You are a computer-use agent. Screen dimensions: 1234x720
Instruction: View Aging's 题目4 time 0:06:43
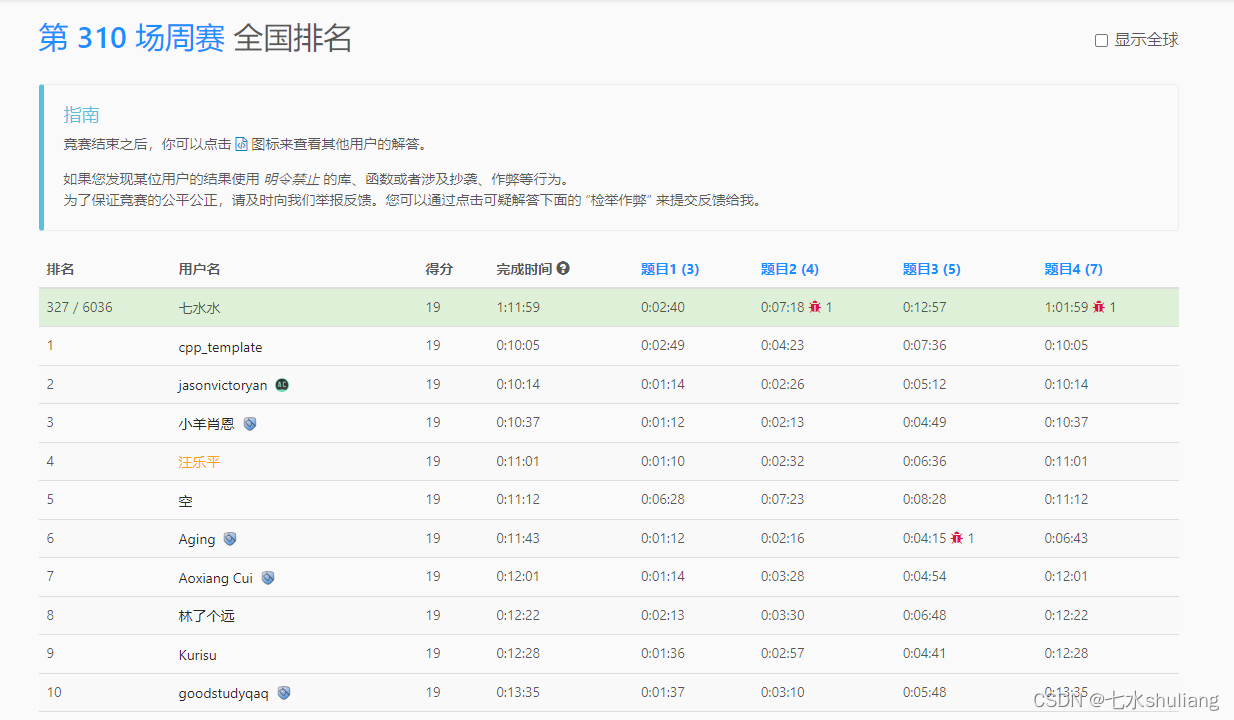[x=1067, y=538]
